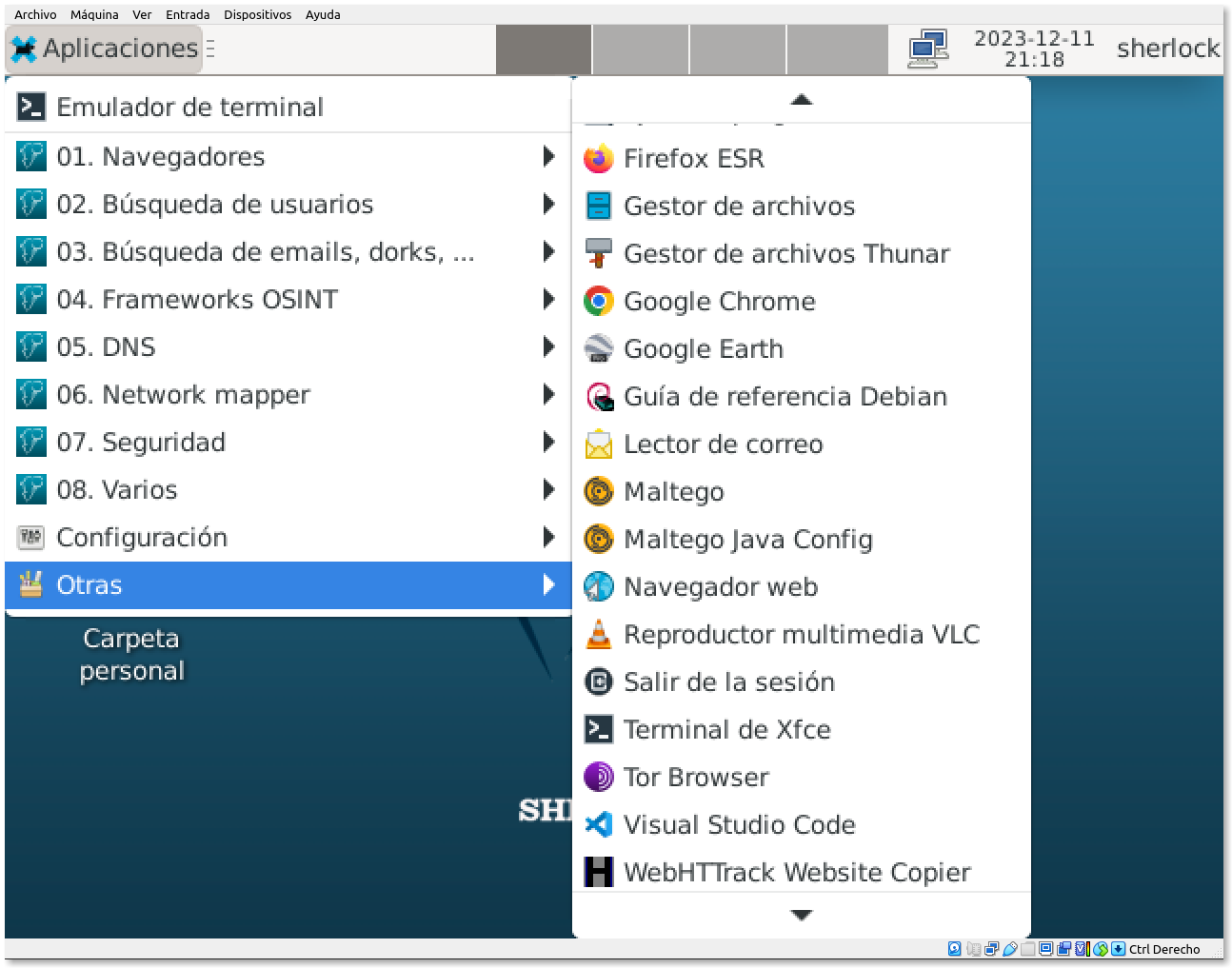Screen dimensions: 1232x968
Task: Click the Salir de la sesión icon
Action: (x=598, y=682)
